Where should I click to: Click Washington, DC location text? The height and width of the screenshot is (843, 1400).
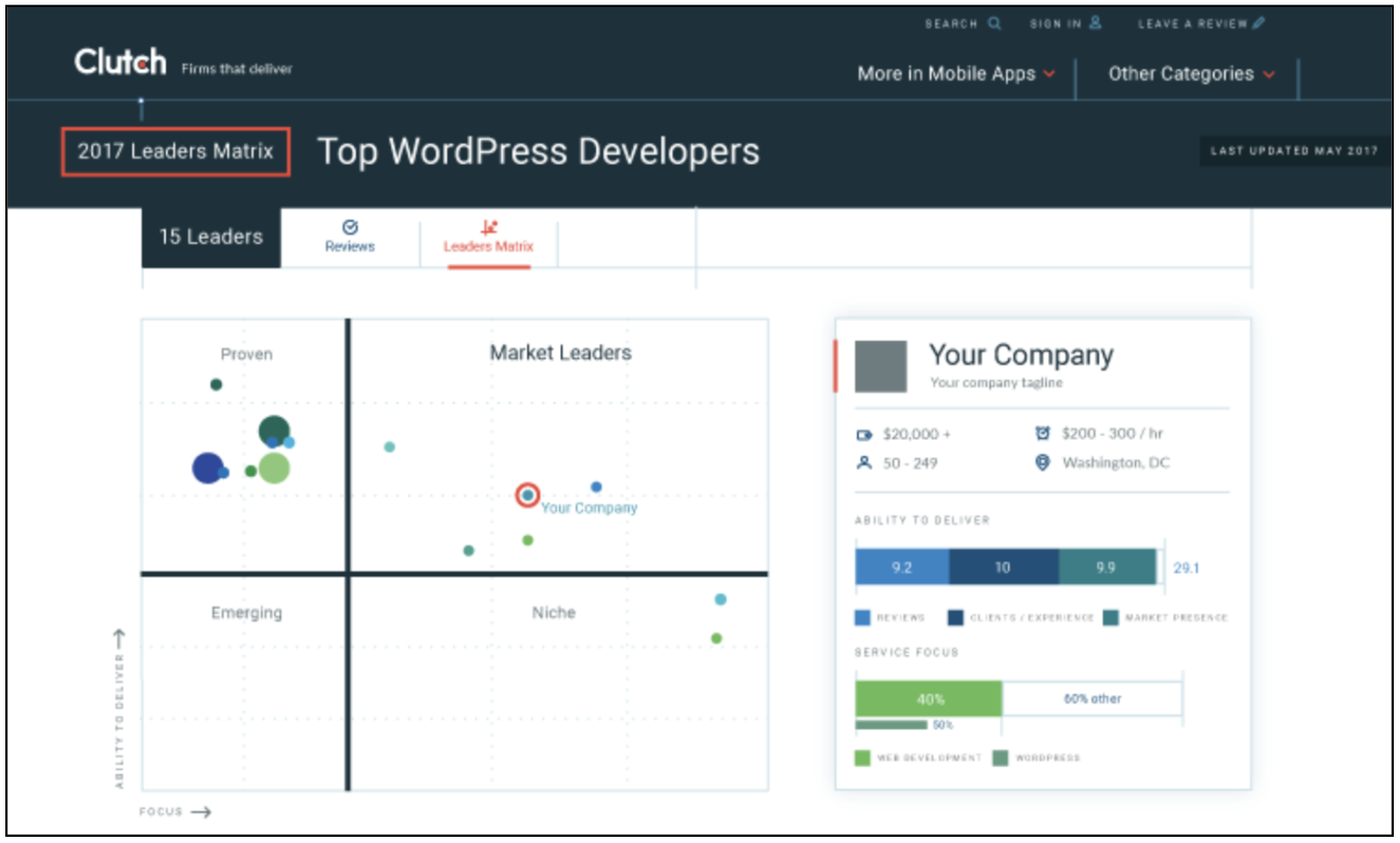(1116, 462)
